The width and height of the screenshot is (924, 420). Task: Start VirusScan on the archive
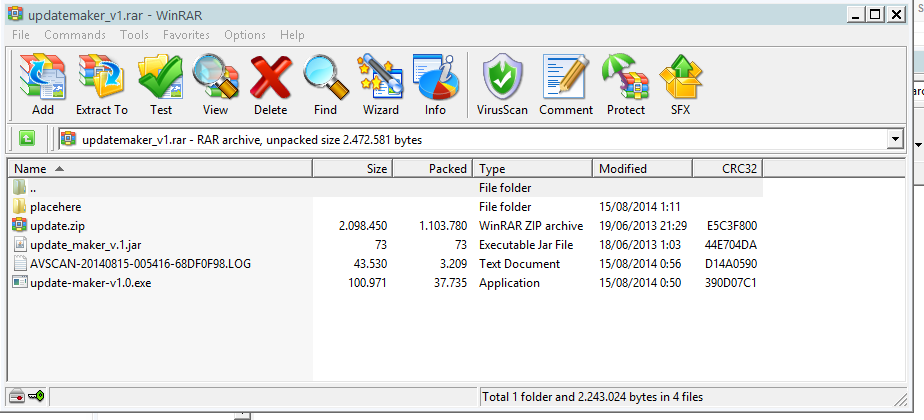502,76
